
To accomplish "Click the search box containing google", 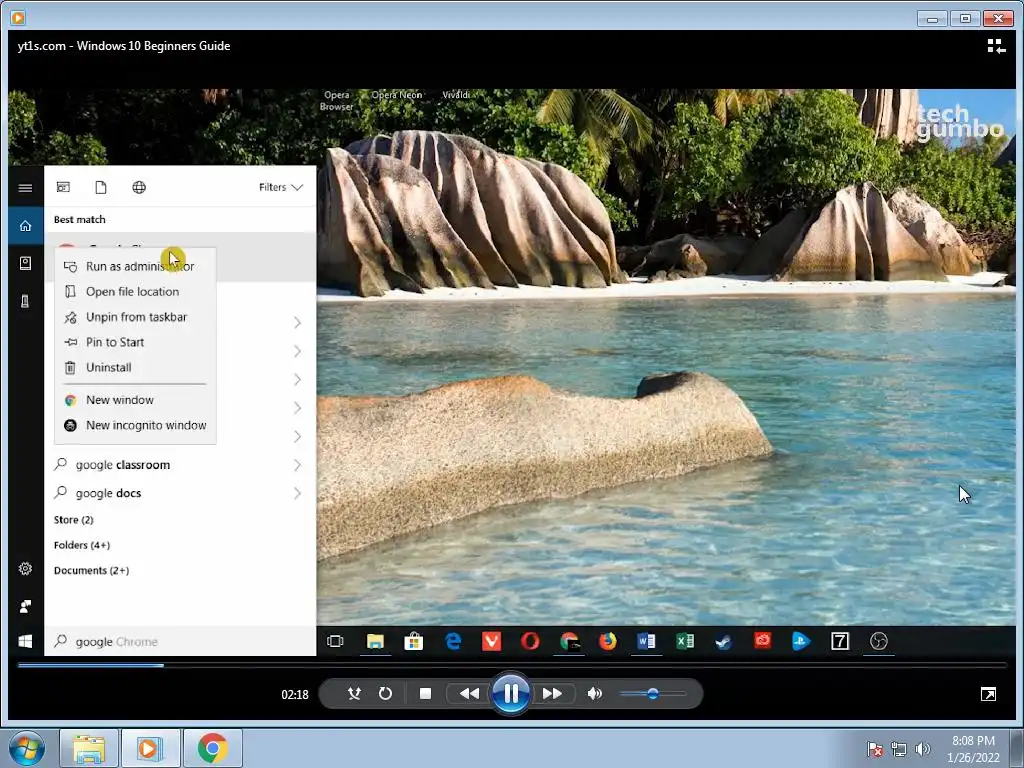I will click(180, 641).
